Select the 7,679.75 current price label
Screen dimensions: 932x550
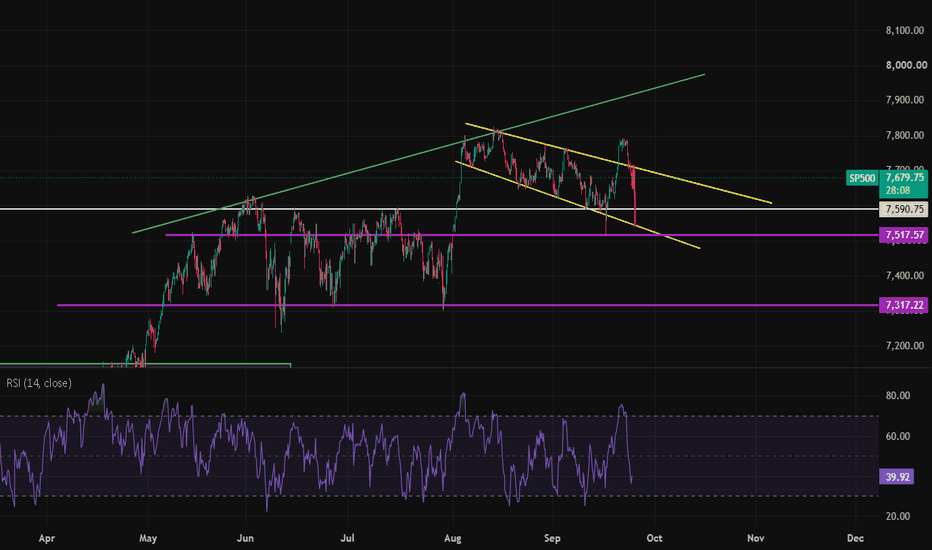pos(904,177)
